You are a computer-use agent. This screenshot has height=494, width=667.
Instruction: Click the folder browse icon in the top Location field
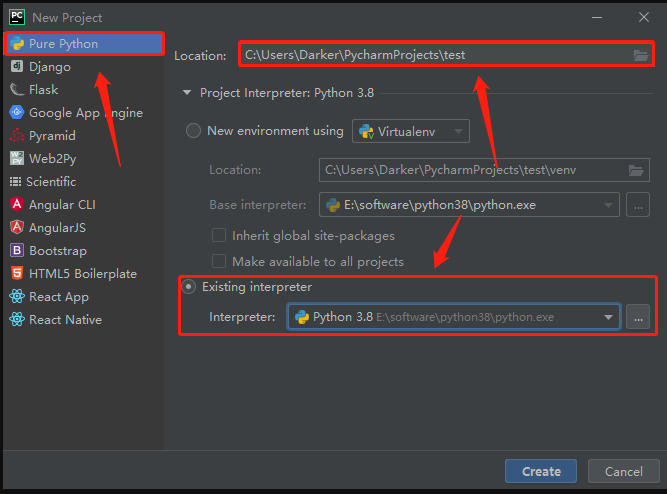[x=640, y=55]
